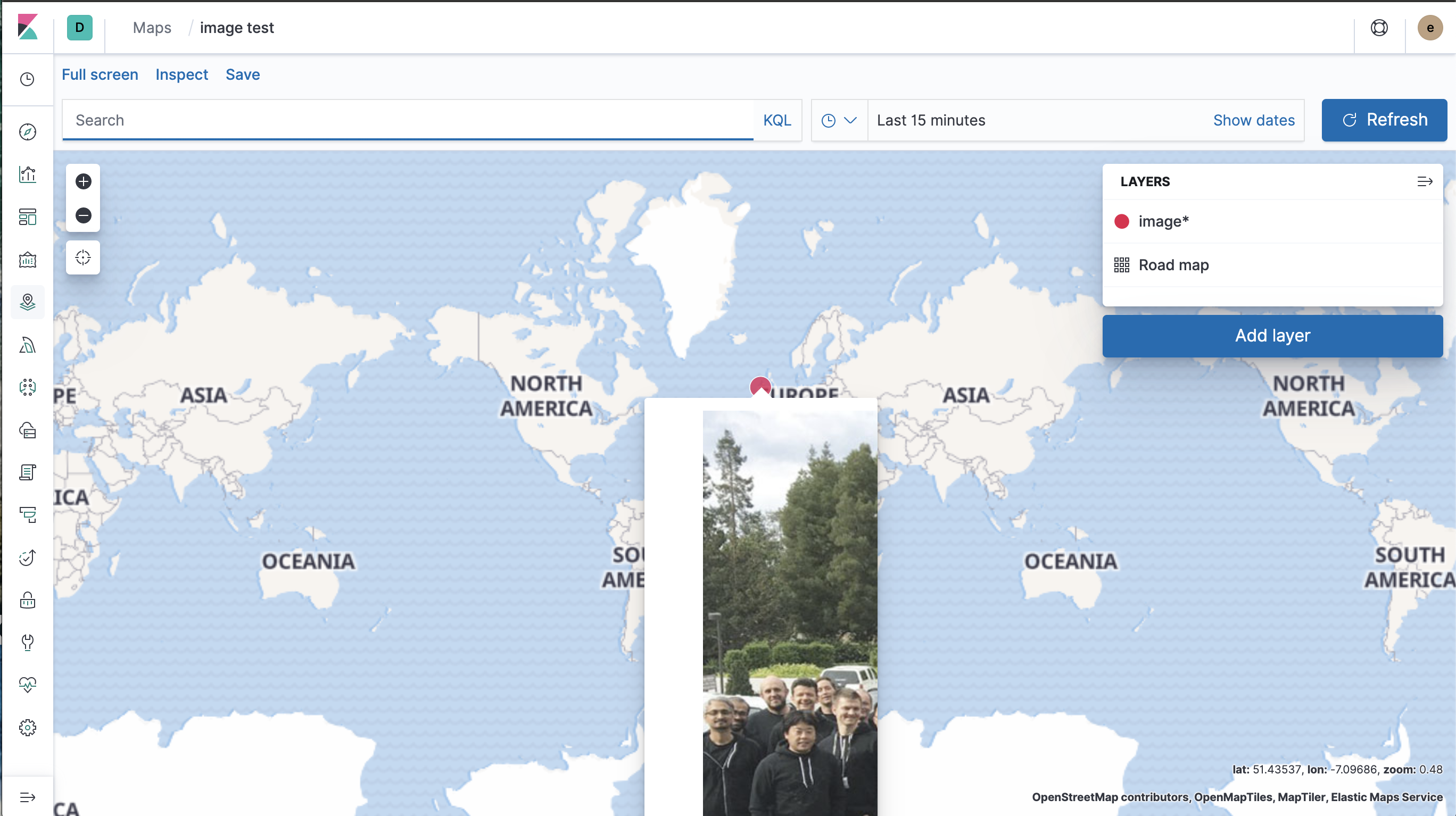Viewport: 1456px width, 816px height.
Task: Click the red image* layer swatch
Action: (x=1121, y=221)
